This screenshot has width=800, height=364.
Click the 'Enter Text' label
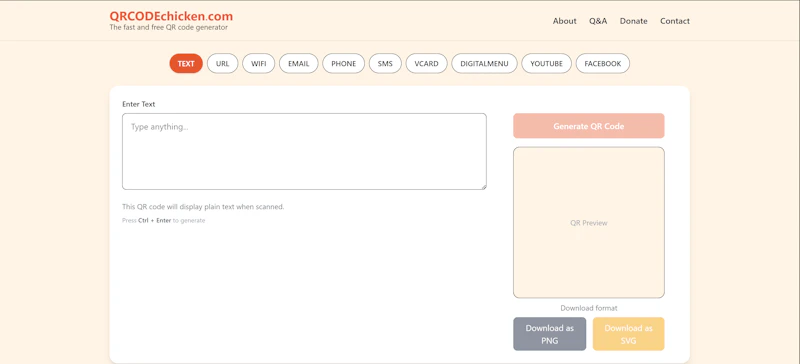139,104
